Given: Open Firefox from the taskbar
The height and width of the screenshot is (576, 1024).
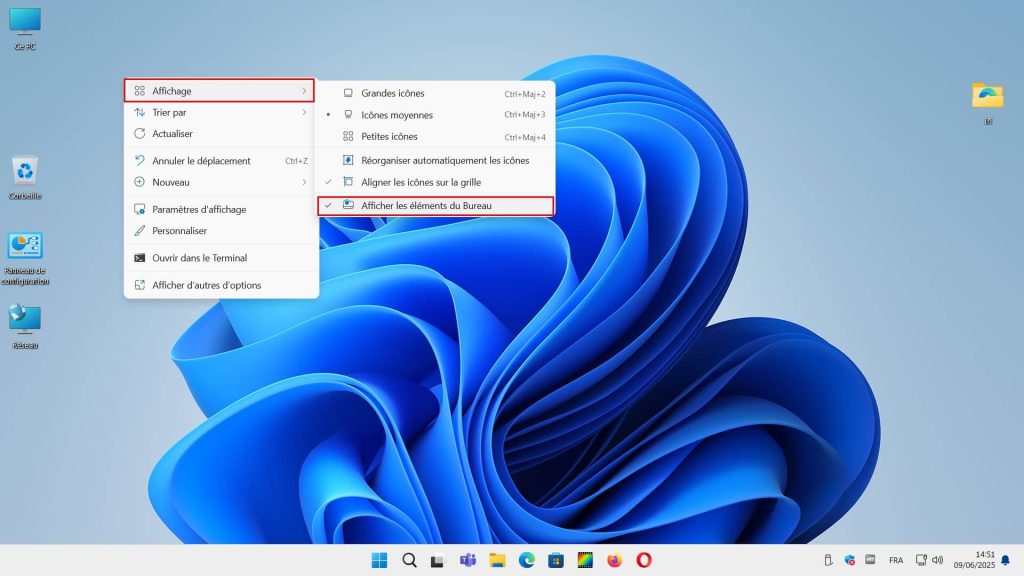Looking at the screenshot, I should [x=613, y=560].
